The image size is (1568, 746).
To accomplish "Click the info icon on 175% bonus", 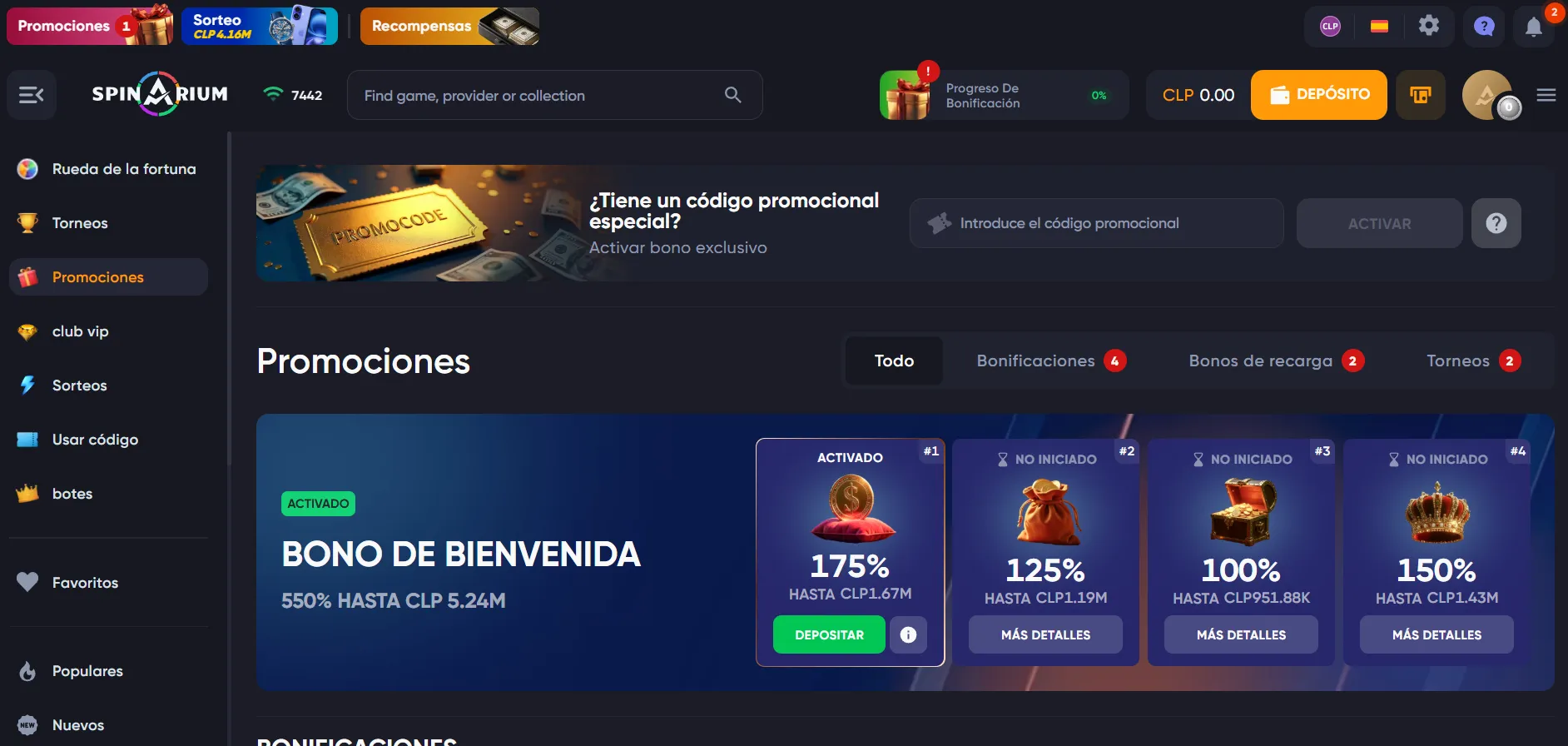I will (x=908, y=634).
